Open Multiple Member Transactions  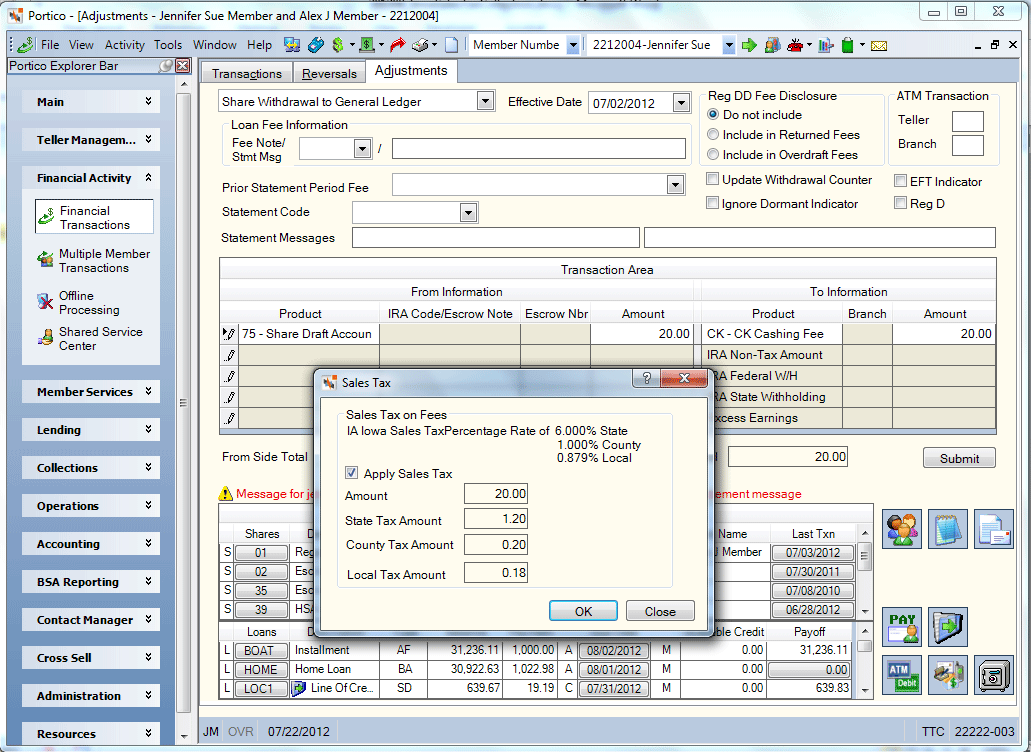[94, 260]
